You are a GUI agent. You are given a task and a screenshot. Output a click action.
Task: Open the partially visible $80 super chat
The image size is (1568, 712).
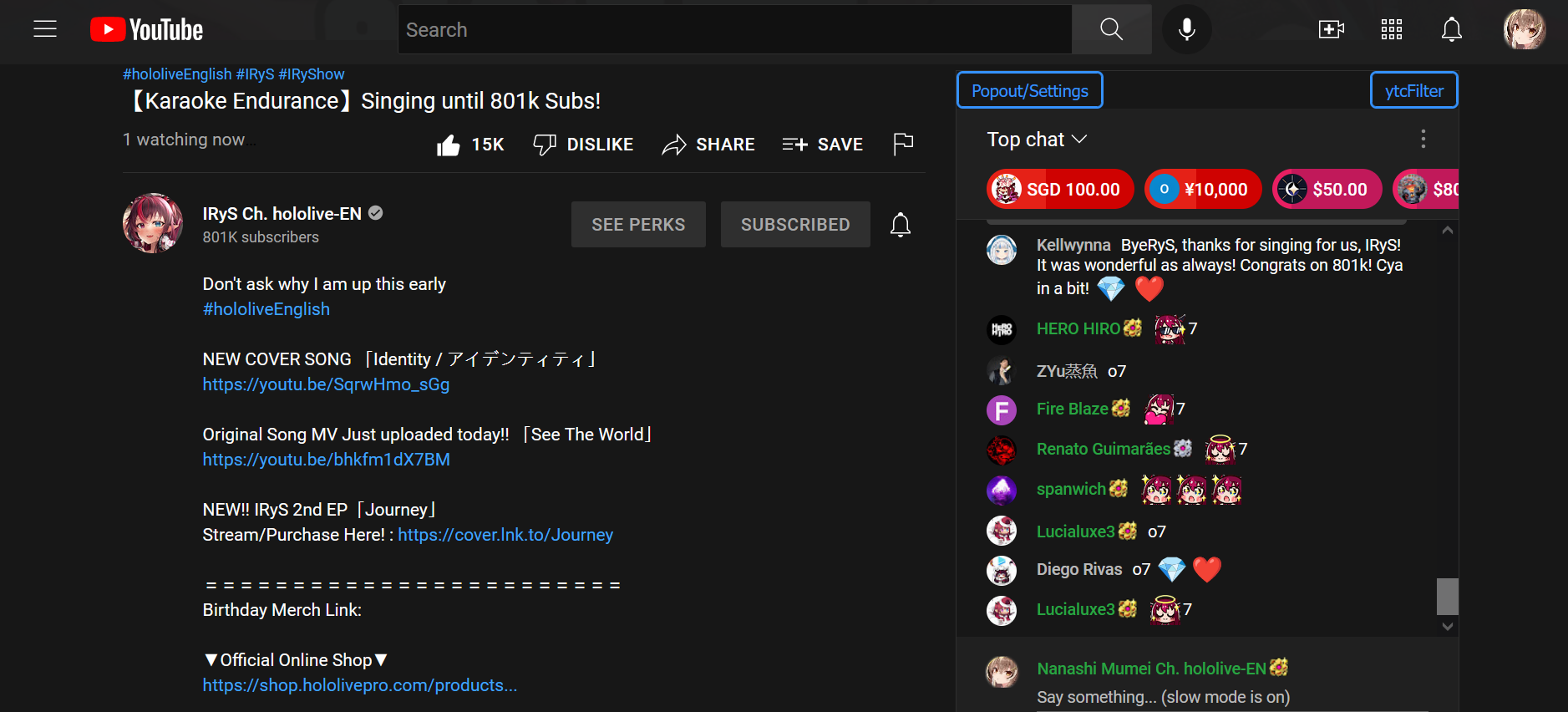(1426, 189)
